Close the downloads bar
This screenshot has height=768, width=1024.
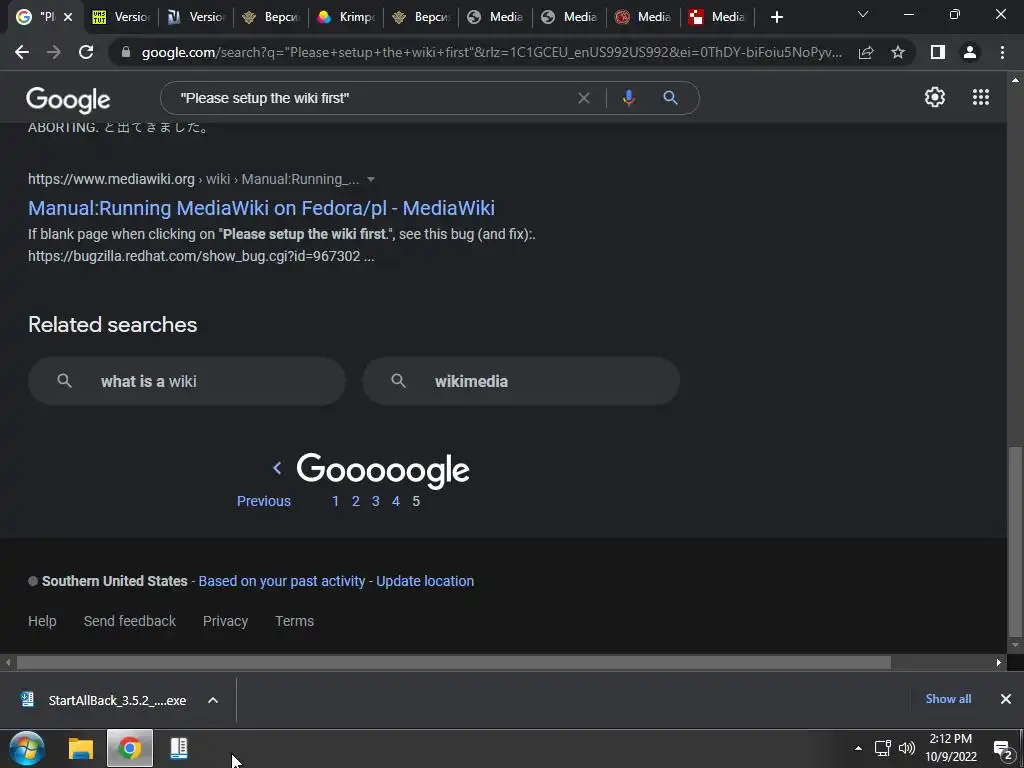[x=1006, y=699]
